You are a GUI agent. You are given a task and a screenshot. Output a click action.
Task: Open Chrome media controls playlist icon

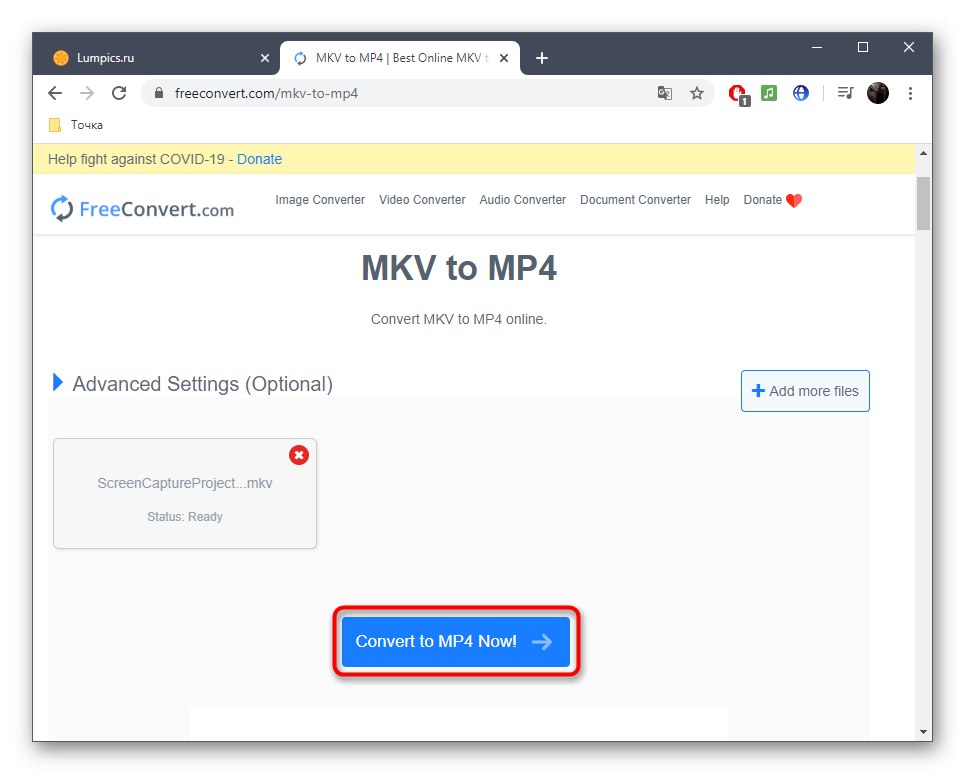tap(844, 92)
